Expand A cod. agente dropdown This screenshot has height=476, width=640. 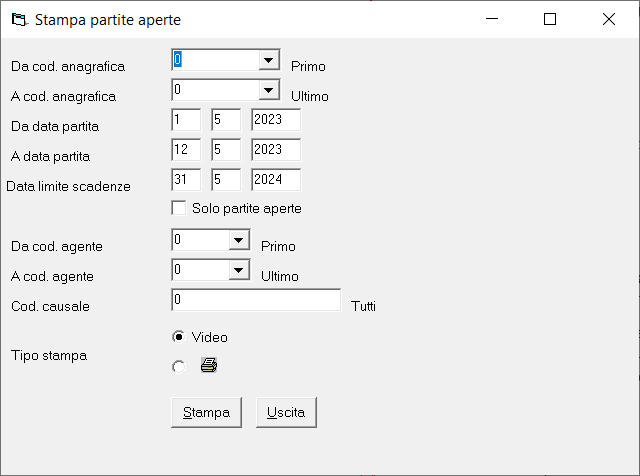239,270
